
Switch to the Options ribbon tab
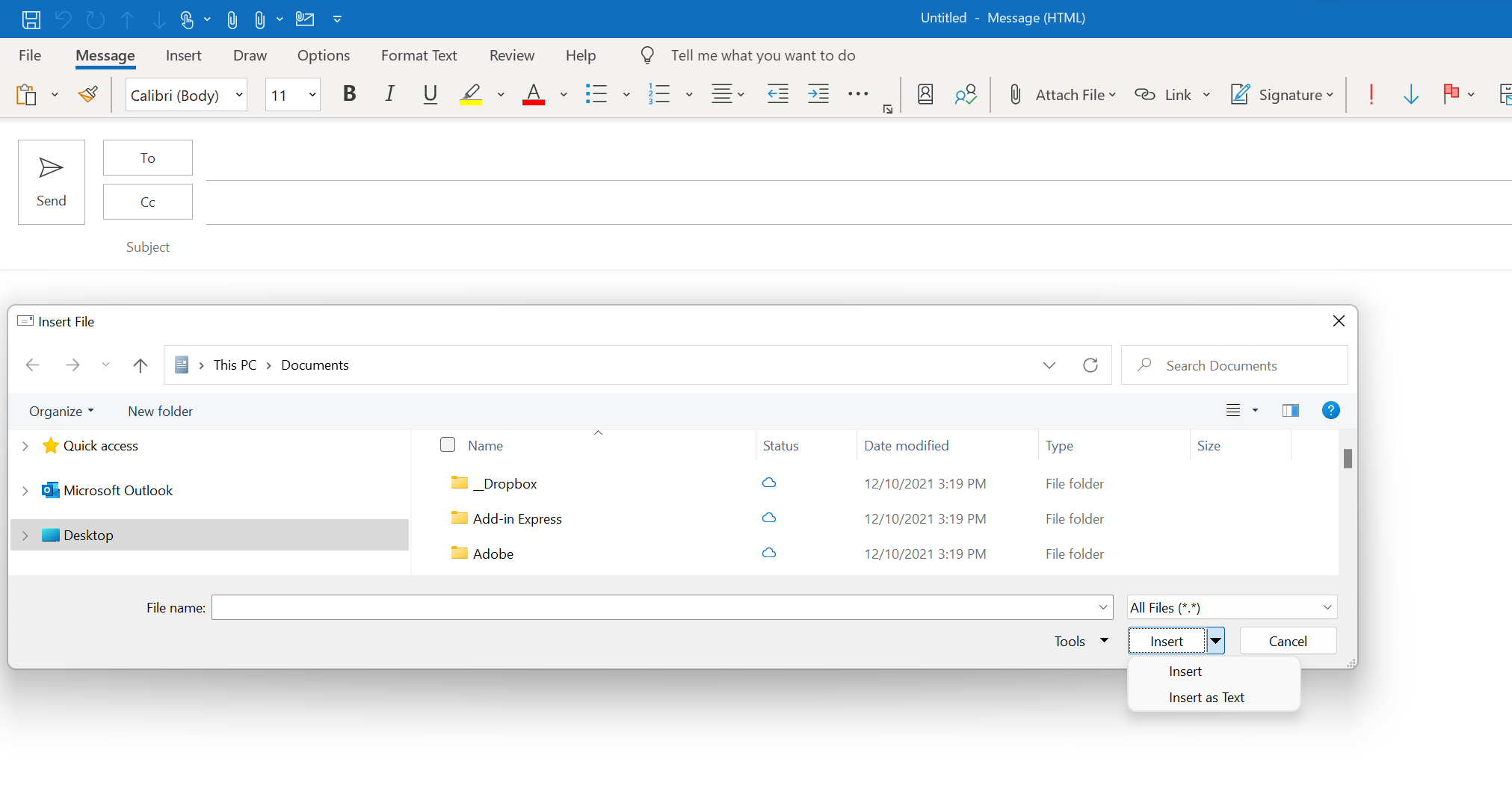[324, 55]
